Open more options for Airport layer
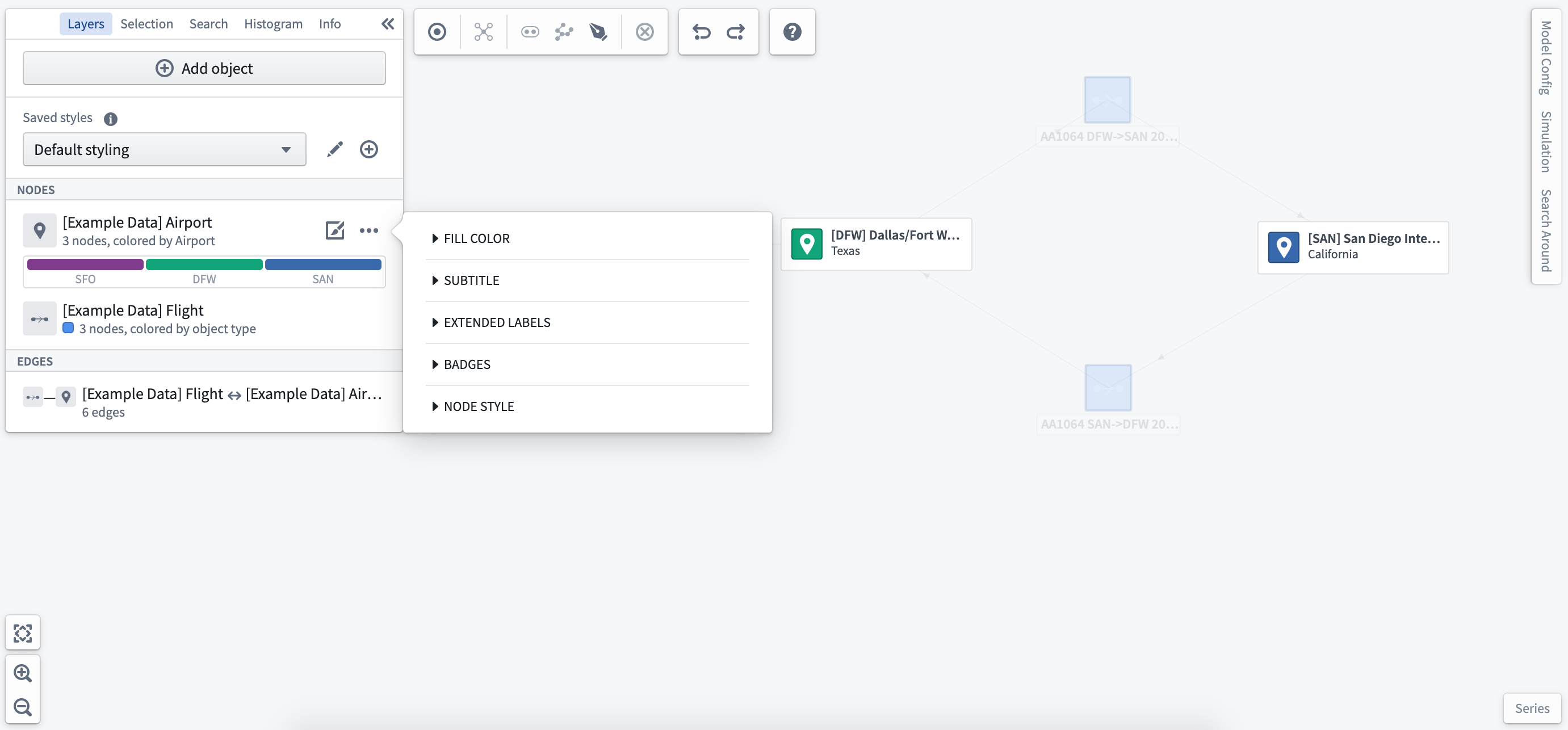1568x730 pixels. 369,230
